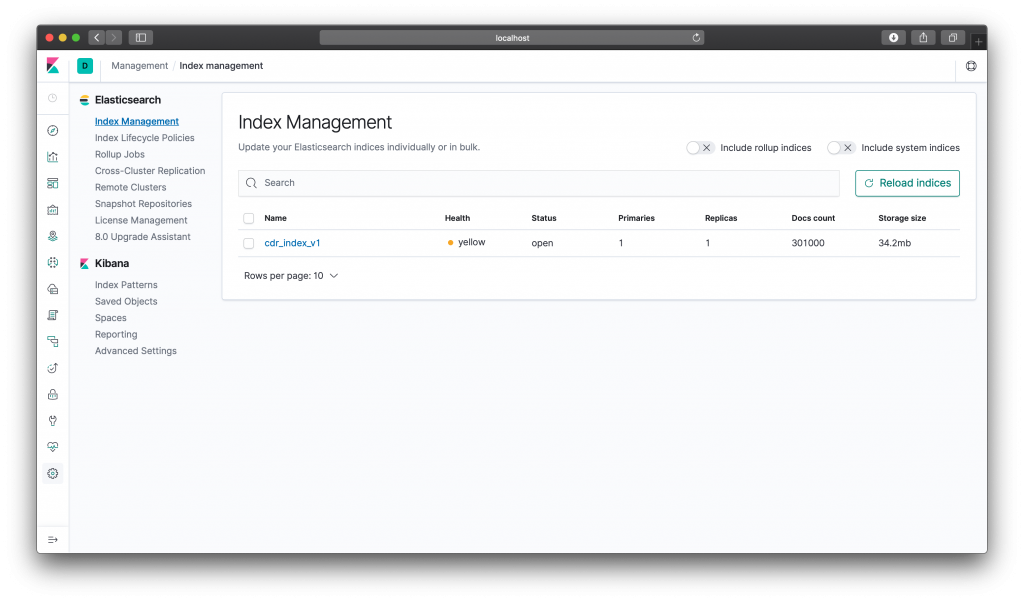Open the recently viewed clock icon

pos(53,98)
